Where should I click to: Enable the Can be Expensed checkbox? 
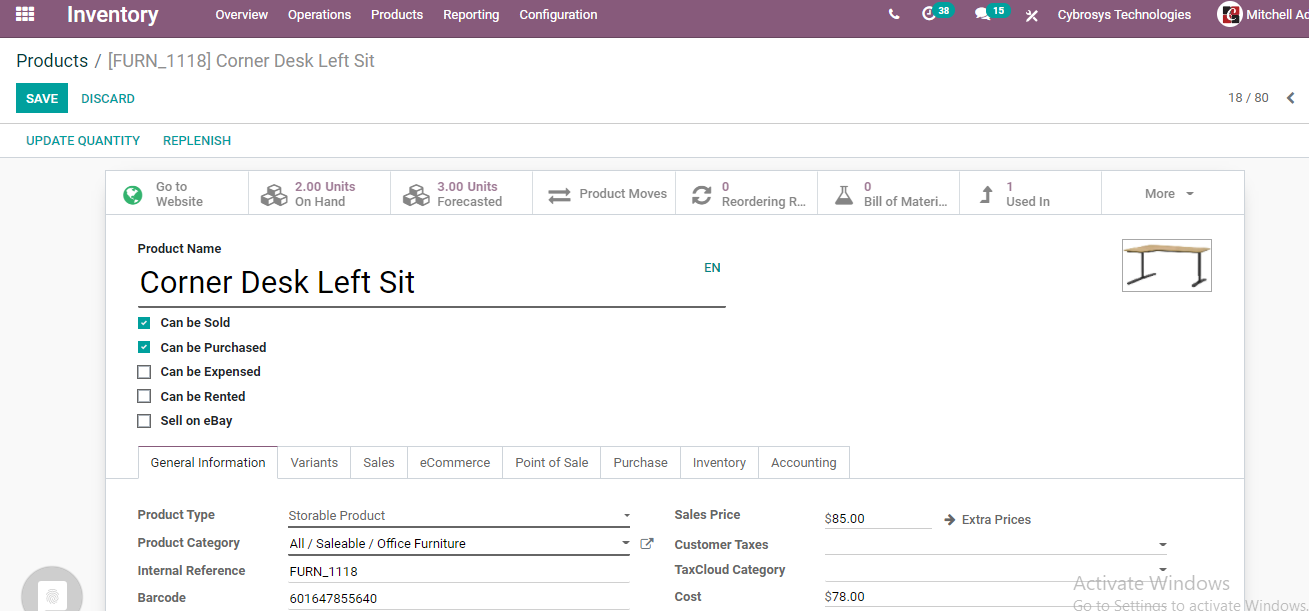click(x=144, y=372)
